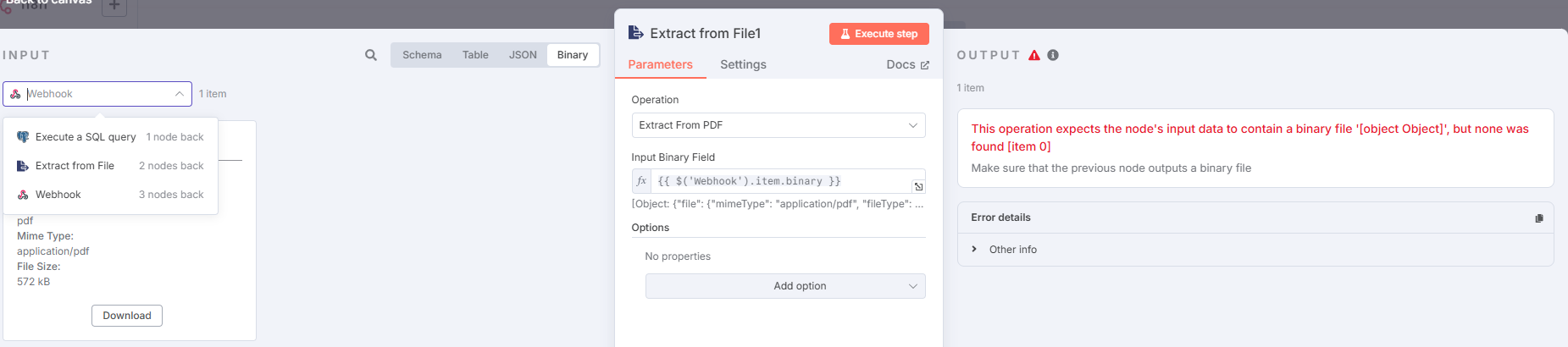Switch to the Settings tab
The width and height of the screenshot is (1568, 347).
pos(743,64)
